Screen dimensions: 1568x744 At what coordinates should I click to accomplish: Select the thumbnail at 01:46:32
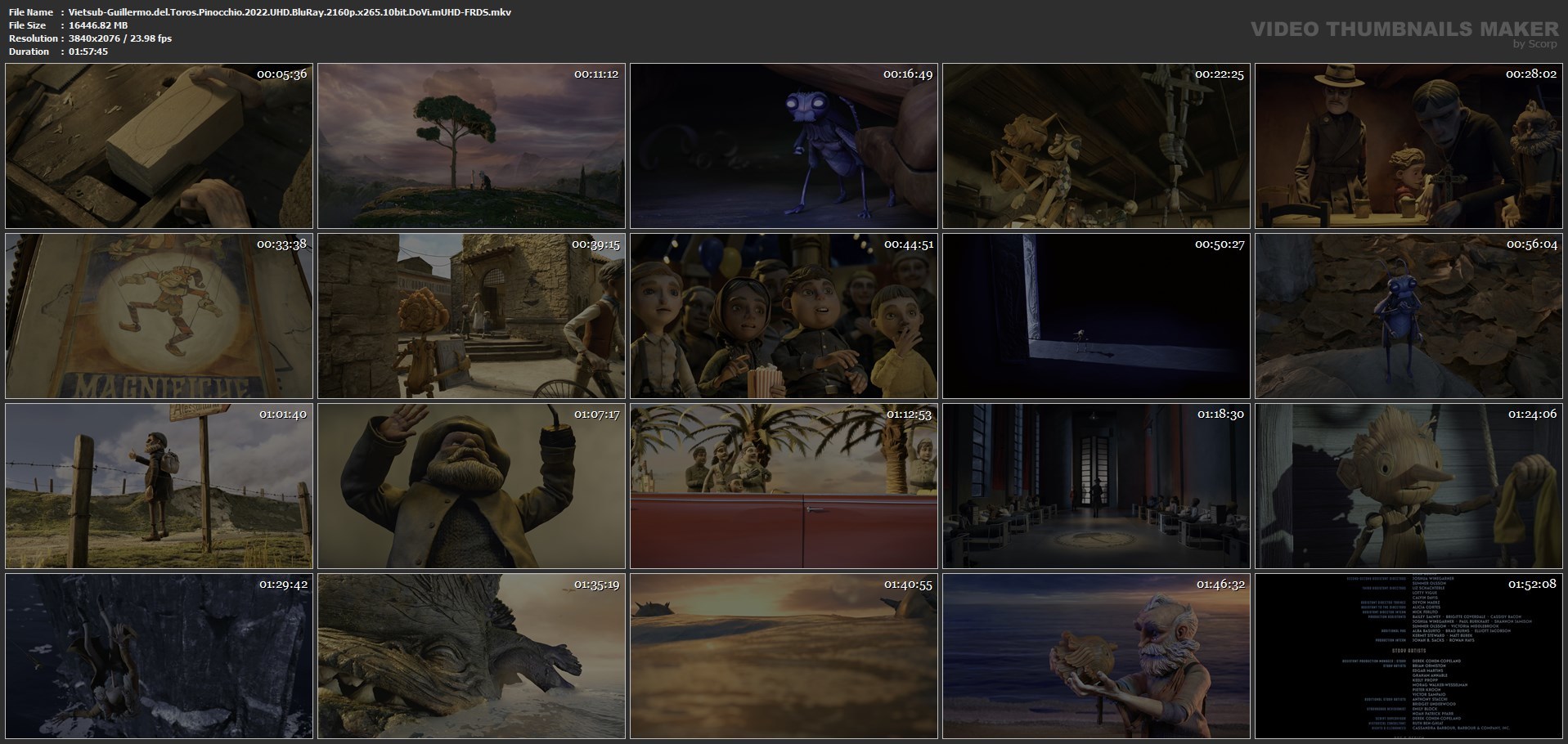pyautogui.click(x=1096, y=657)
